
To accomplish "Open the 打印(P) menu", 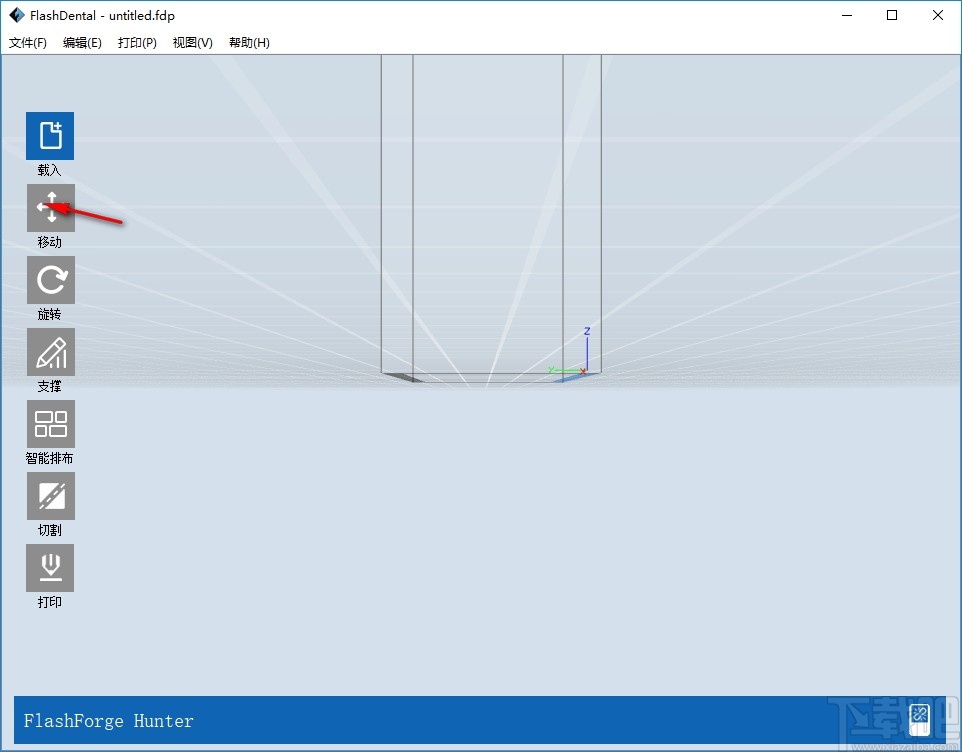I will (x=137, y=43).
